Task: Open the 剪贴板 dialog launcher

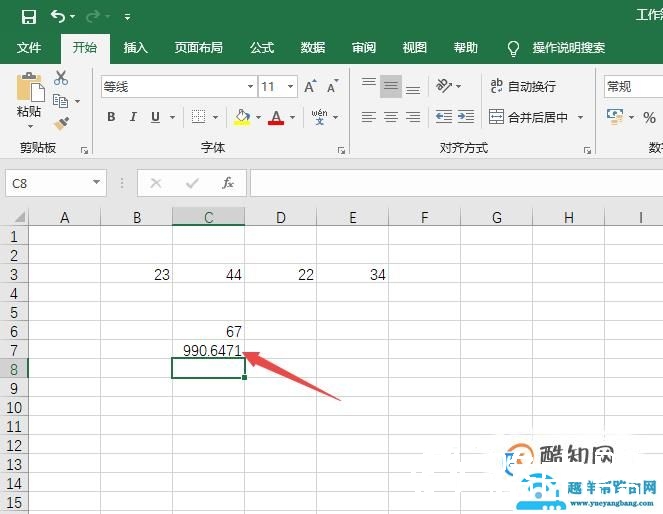Action: (84, 150)
